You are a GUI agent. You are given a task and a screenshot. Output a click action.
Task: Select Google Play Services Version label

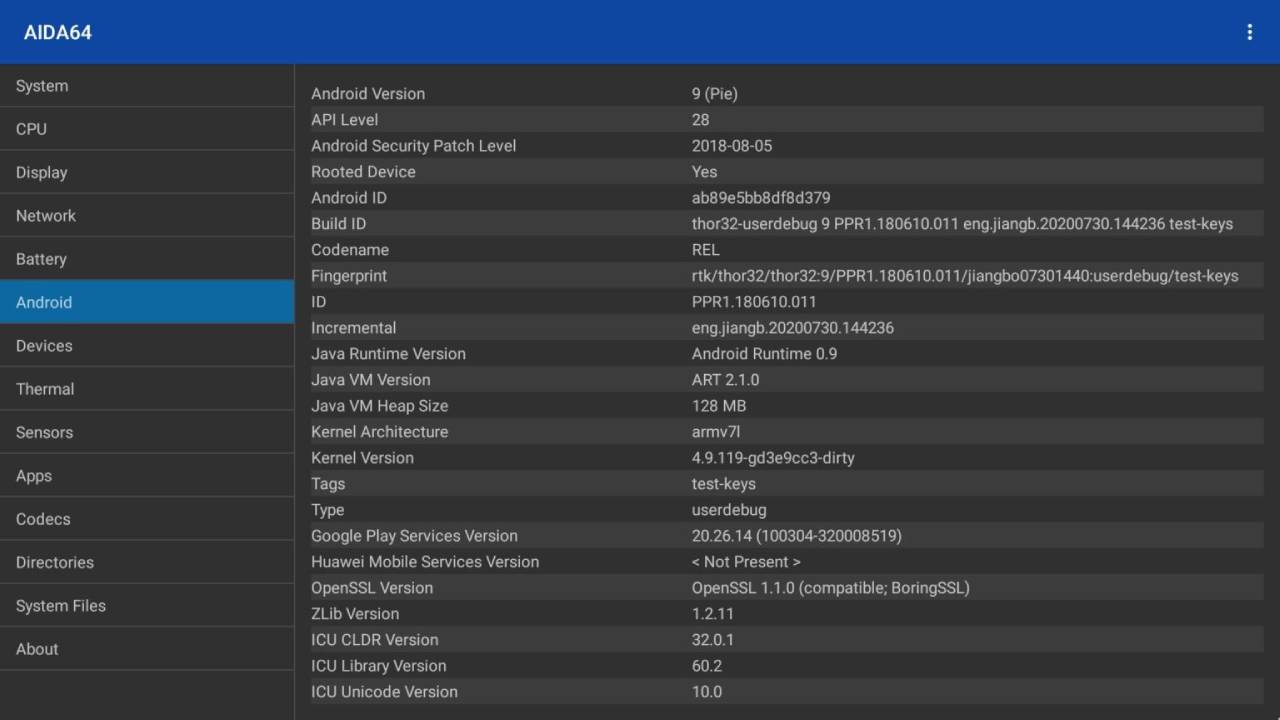pyautogui.click(x=414, y=536)
